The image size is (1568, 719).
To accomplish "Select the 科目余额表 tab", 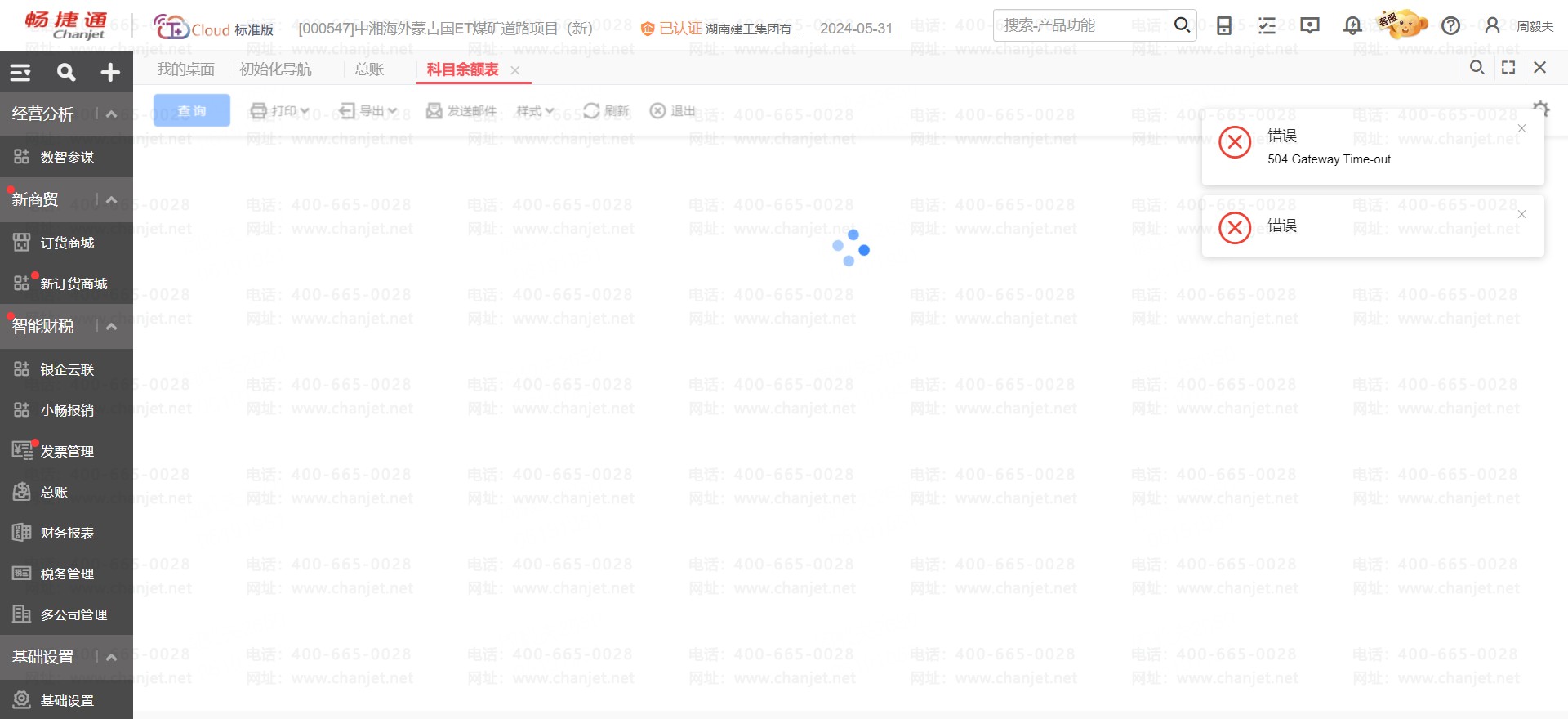I will (x=462, y=69).
